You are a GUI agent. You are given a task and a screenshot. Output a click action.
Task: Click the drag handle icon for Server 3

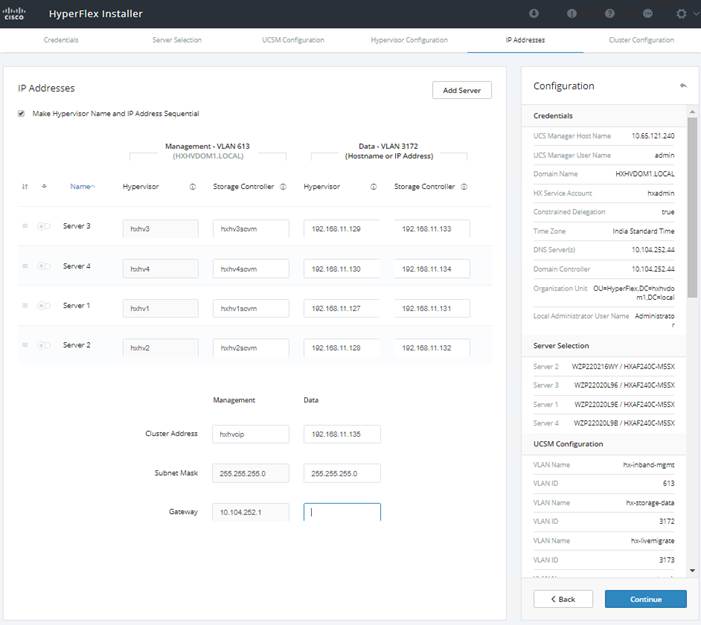point(25,226)
